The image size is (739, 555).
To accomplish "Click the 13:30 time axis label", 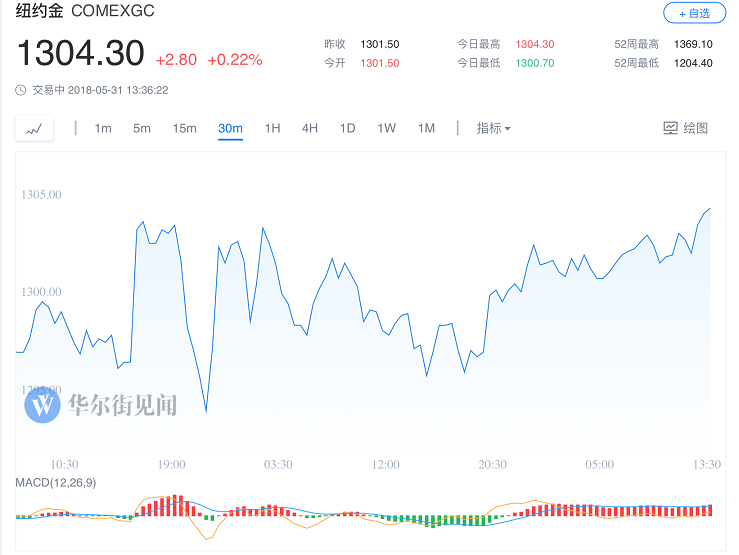I will click(707, 465).
